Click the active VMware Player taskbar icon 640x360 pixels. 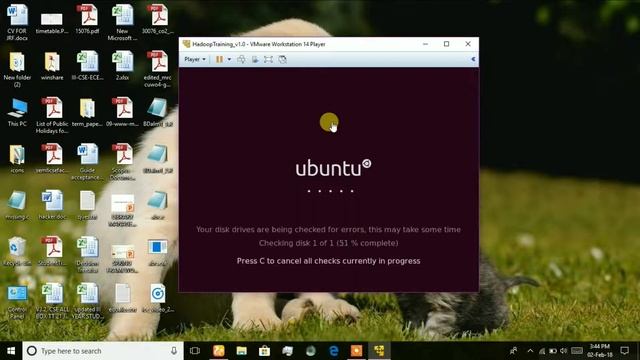[x=379, y=351]
